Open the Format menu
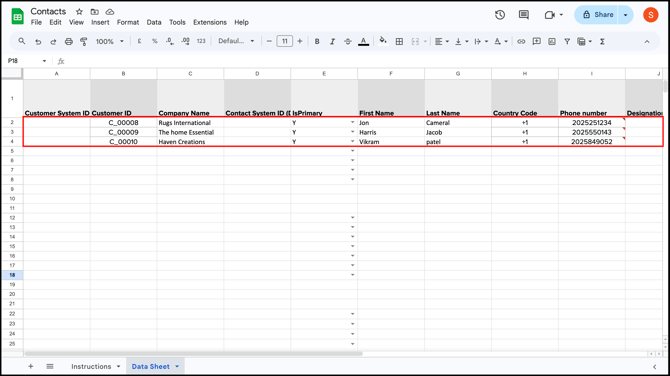Image resolution: width=670 pixels, height=376 pixels. point(128,22)
